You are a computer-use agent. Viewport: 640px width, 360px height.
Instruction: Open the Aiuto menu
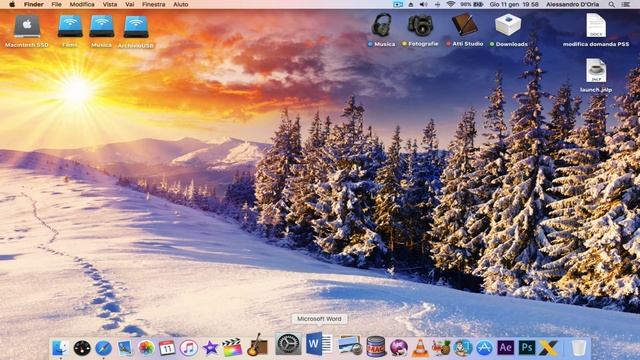click(x=180, y=4)
